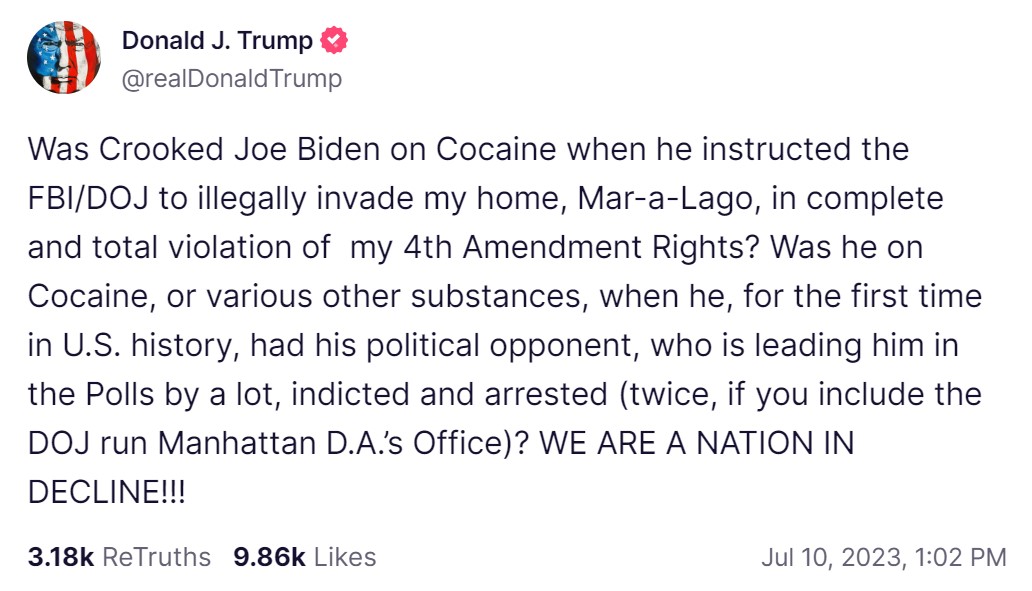
Task: View the 3.18k ReTruths count
Action: click(60, 557)
